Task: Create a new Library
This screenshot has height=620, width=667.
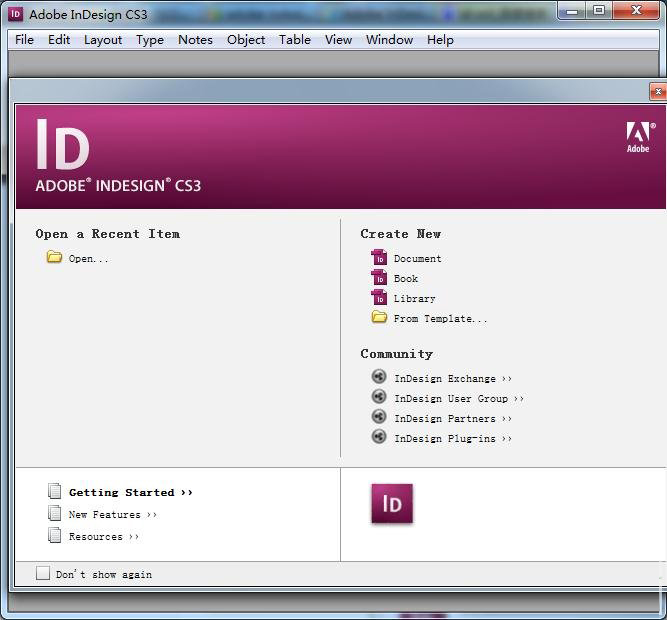Action: pos(414,299)
